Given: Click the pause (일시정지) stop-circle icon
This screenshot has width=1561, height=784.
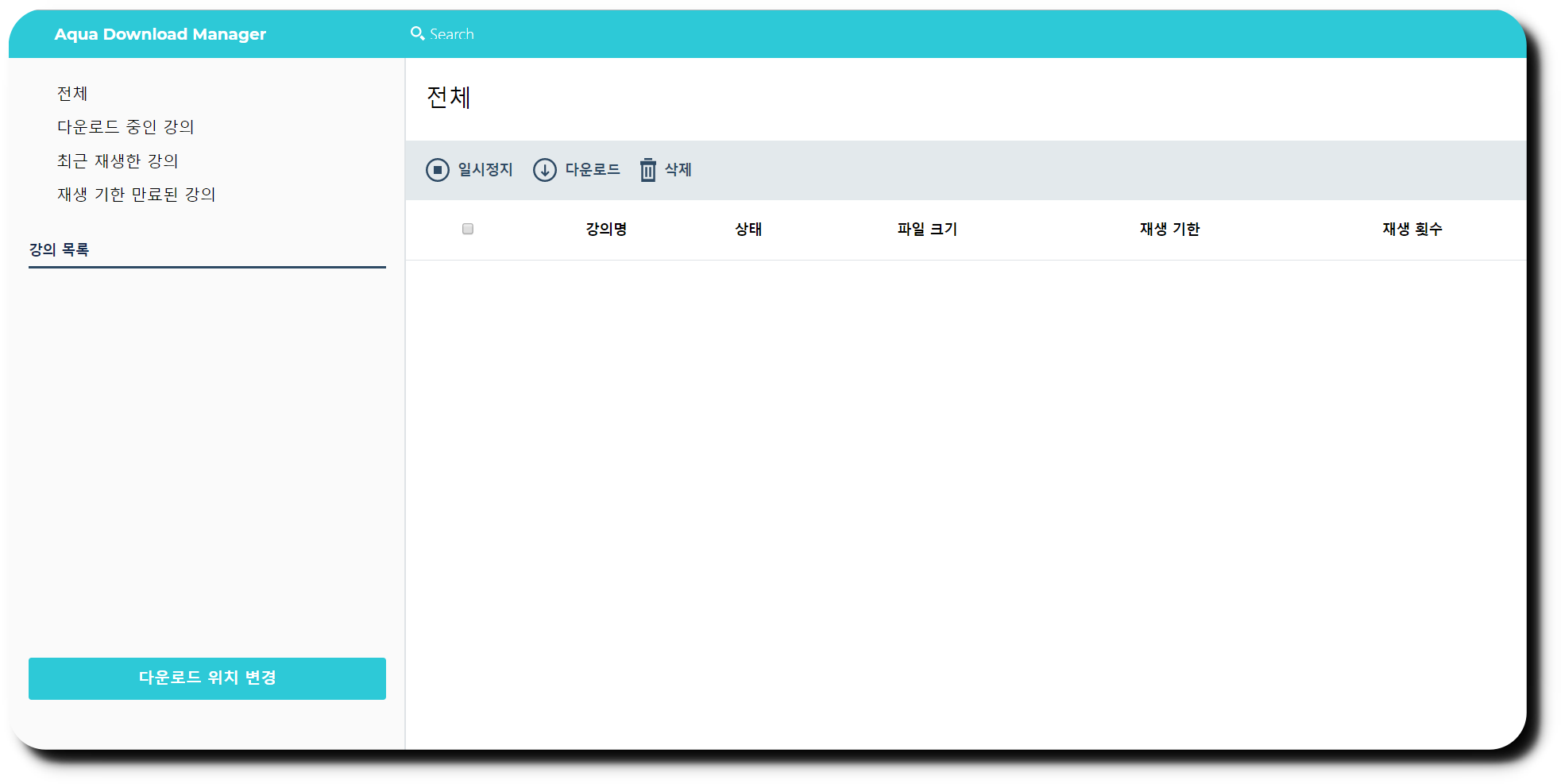Looking at the screenshot, I should tap(438, 170).
